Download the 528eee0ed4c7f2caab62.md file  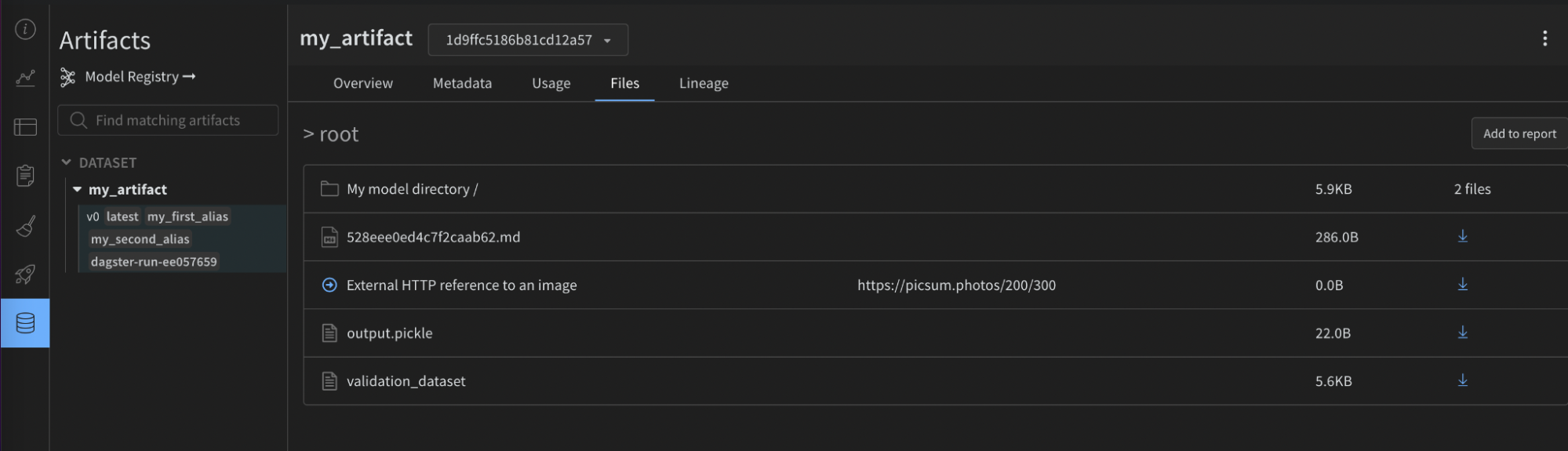(x=1462, y=236)
